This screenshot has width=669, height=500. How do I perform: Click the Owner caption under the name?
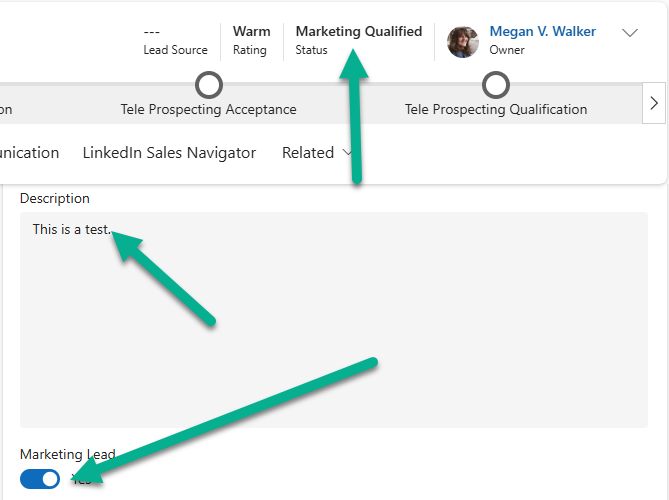coord(507,50)
